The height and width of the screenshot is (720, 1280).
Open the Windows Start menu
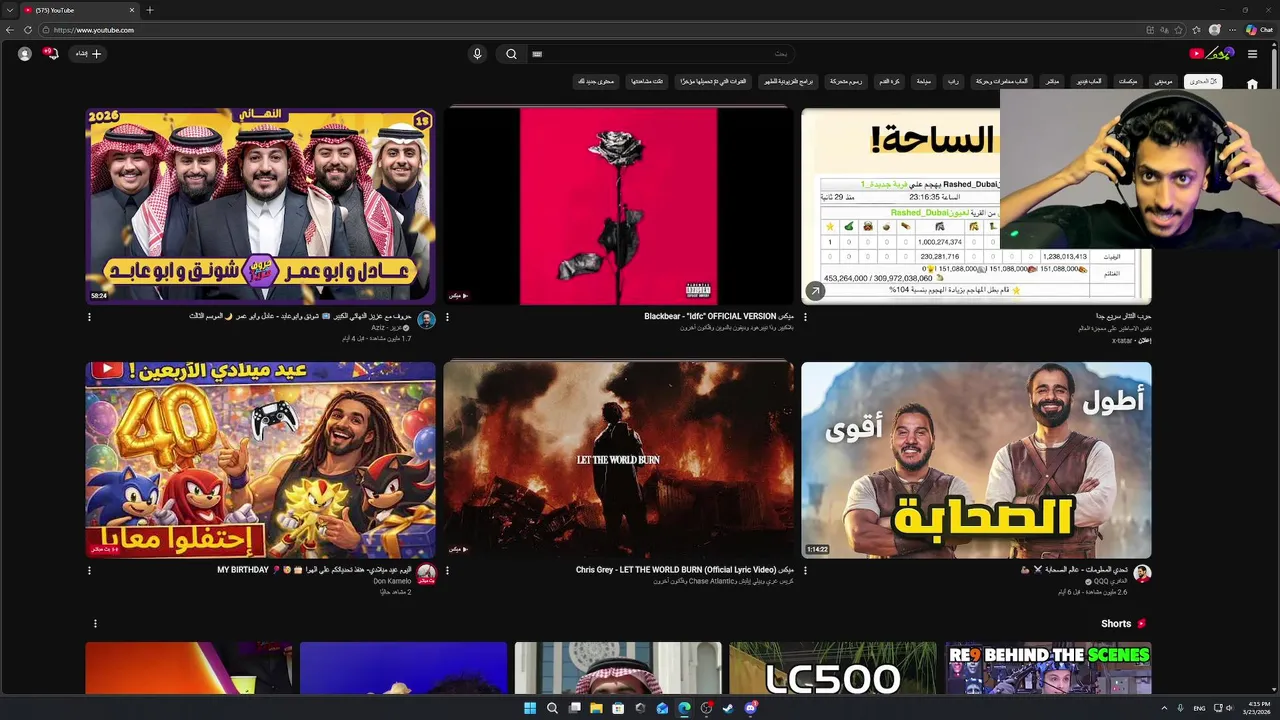(x=530, y=708)
